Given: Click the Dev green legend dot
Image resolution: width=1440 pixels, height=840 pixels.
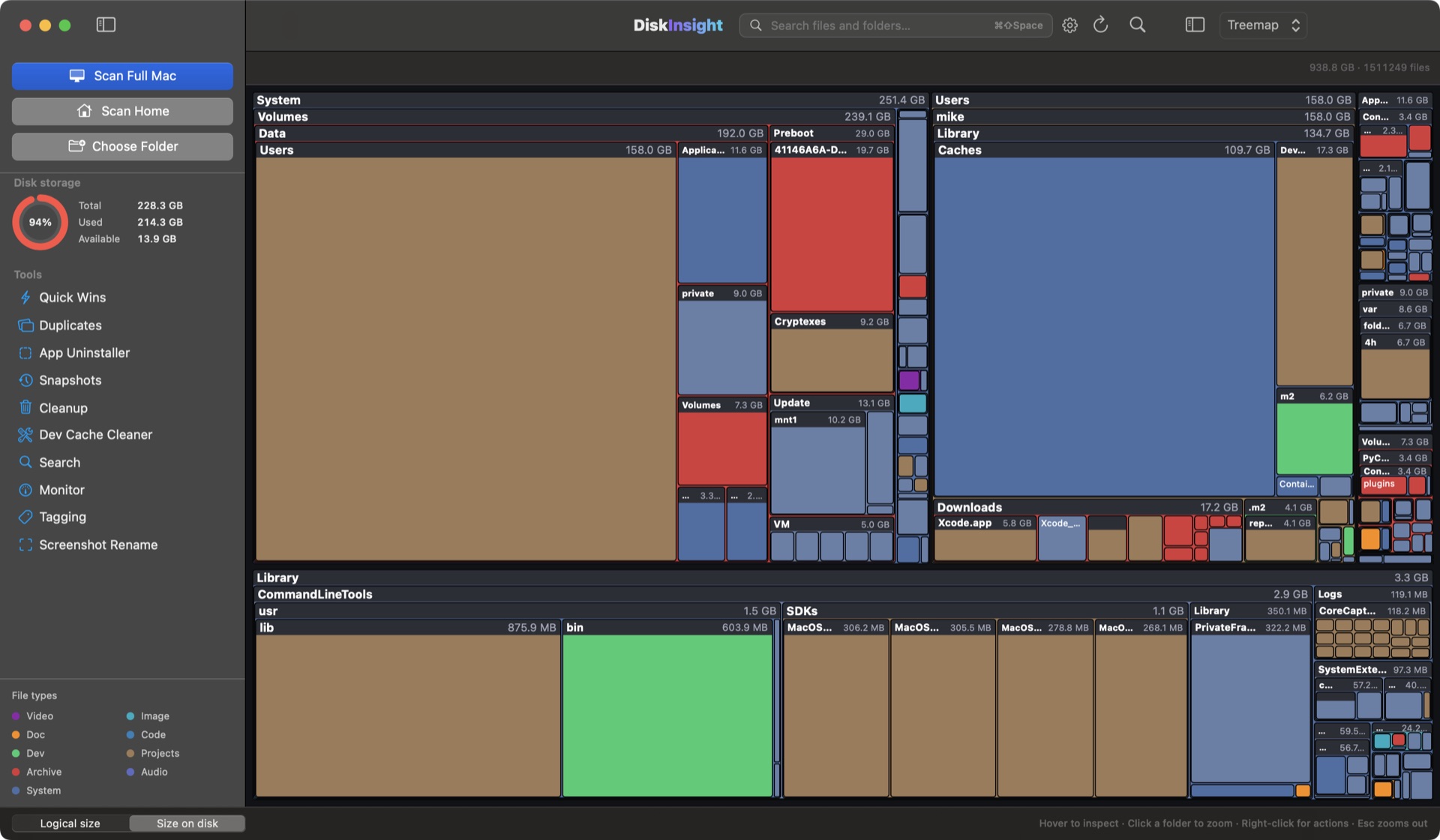Looking at the screenshot, I should (16, 754).
